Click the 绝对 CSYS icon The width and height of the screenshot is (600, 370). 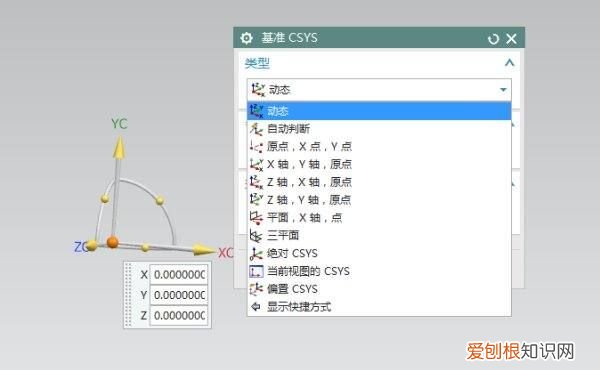click(x=256, y=253)
